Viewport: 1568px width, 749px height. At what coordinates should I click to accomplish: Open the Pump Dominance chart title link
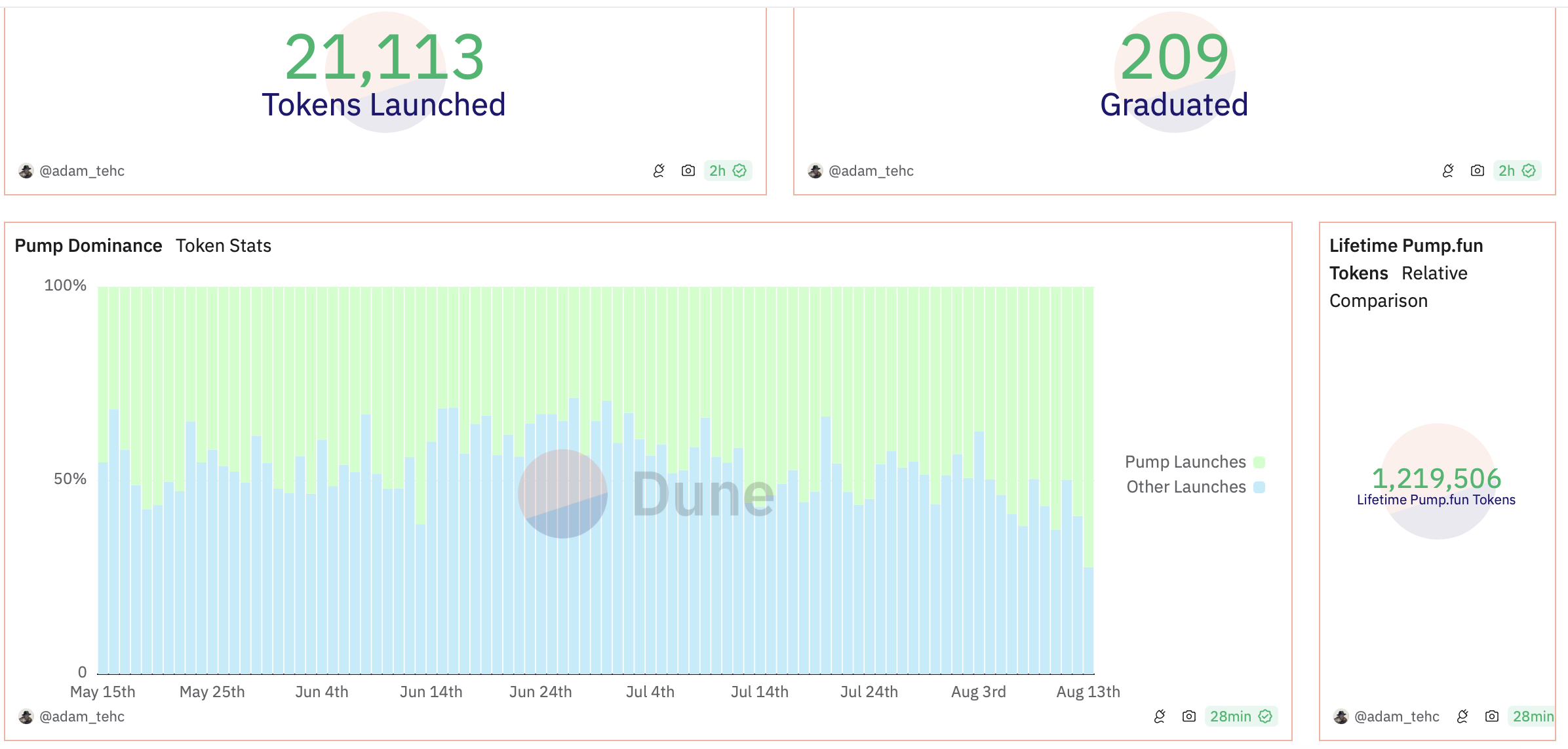pyautogui.click(x=88, y=245)
